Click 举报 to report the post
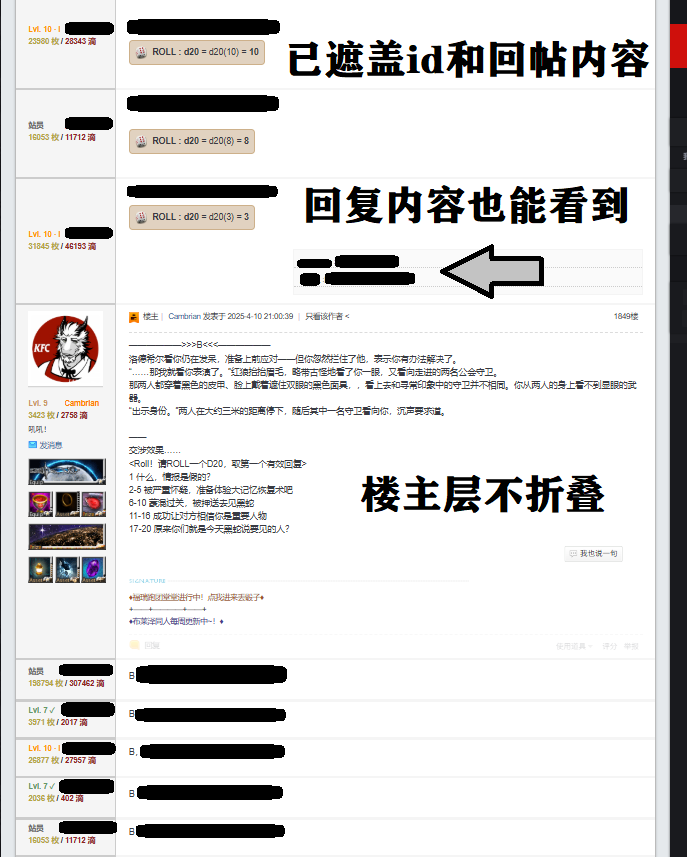Viewport: 687px width, 857px height. [631, 646]
